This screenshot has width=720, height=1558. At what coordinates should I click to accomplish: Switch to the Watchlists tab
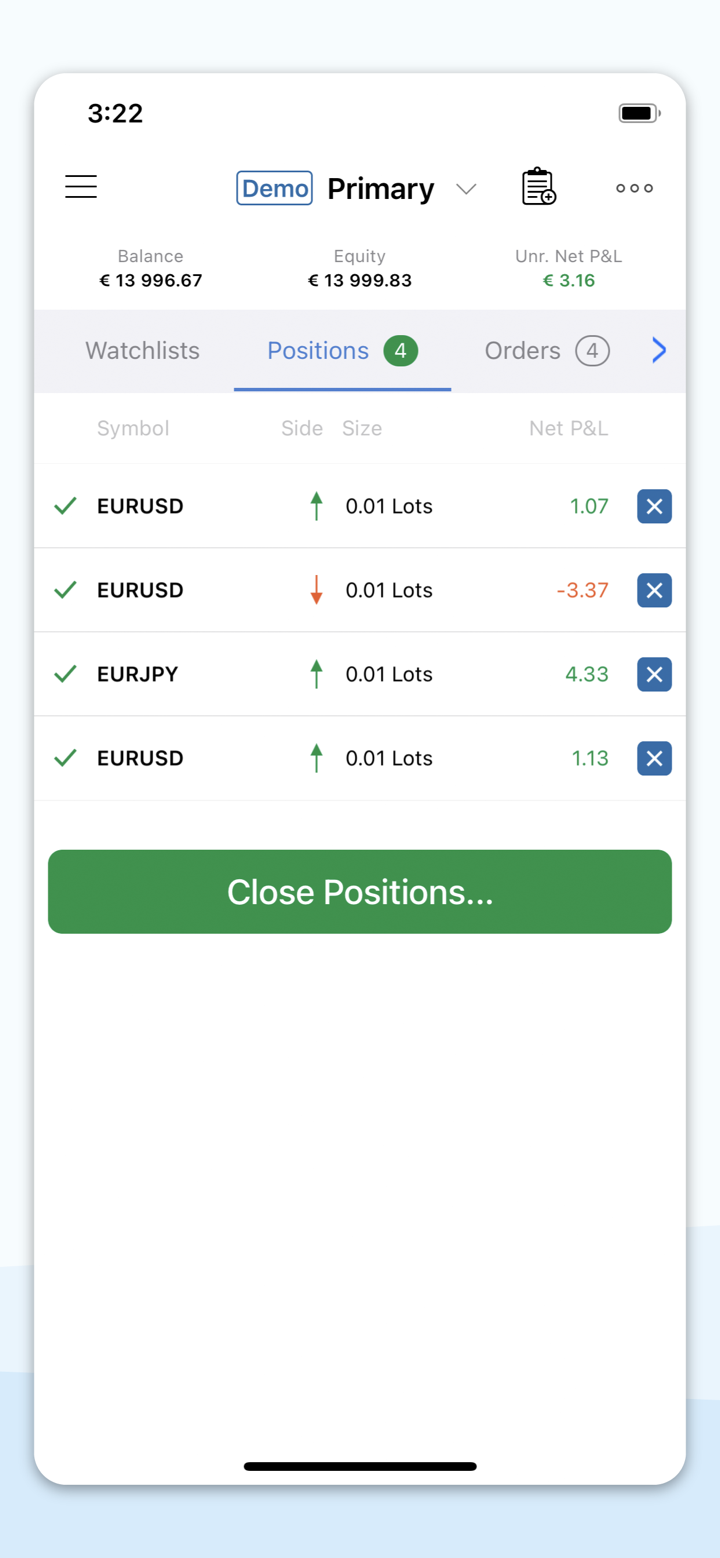142,351
